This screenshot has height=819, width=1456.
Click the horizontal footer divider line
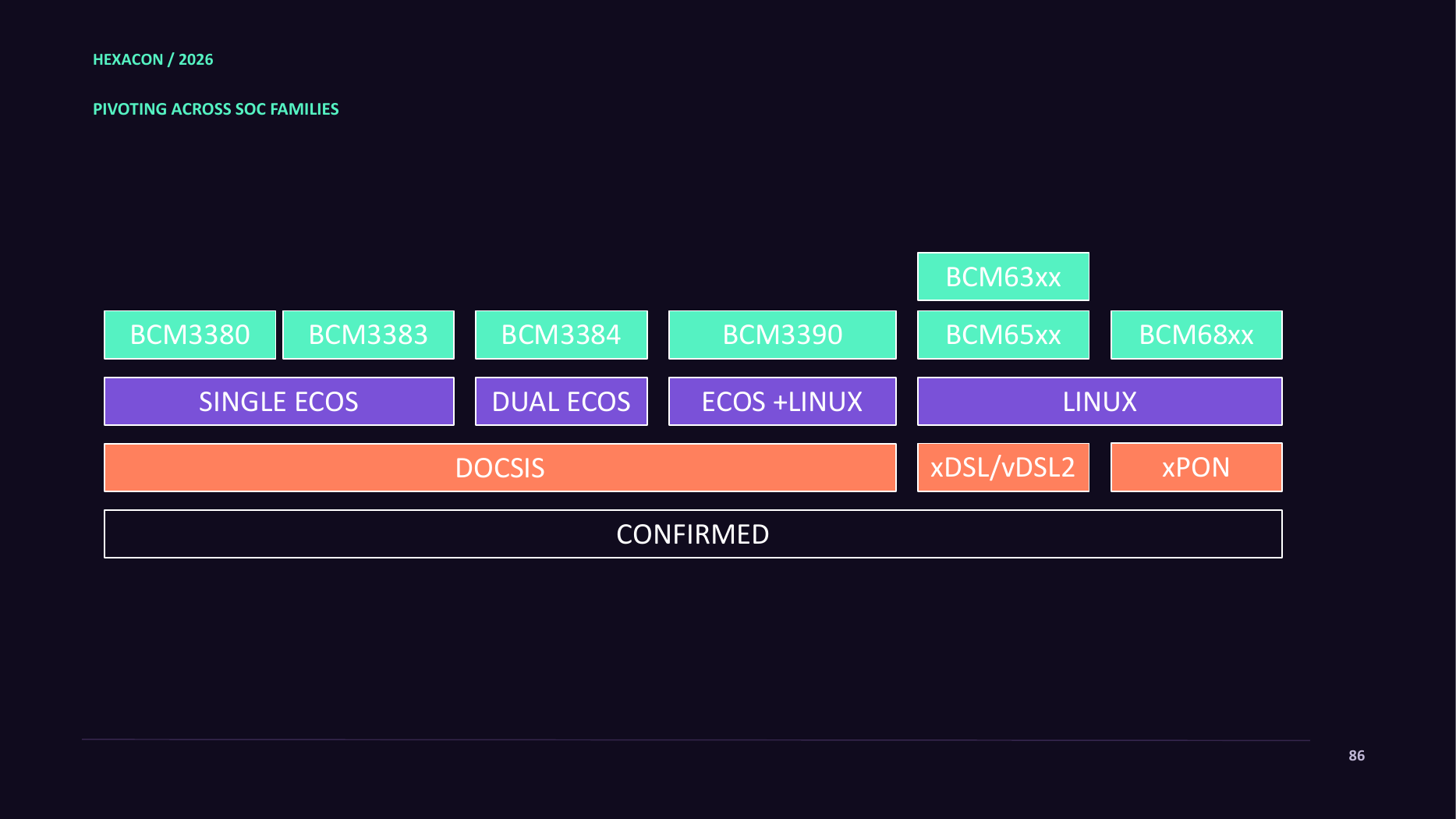(696, 739)
